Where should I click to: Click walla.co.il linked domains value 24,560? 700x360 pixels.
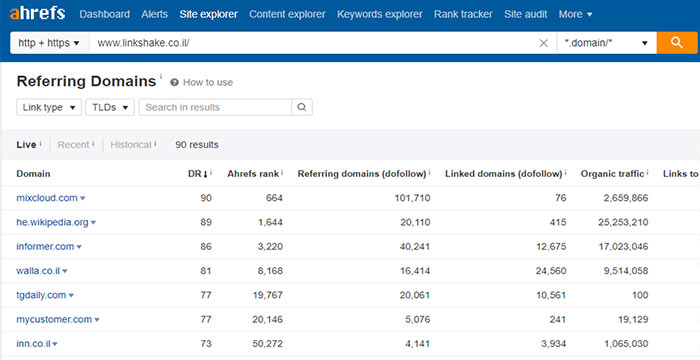click(x=551, y=271)
